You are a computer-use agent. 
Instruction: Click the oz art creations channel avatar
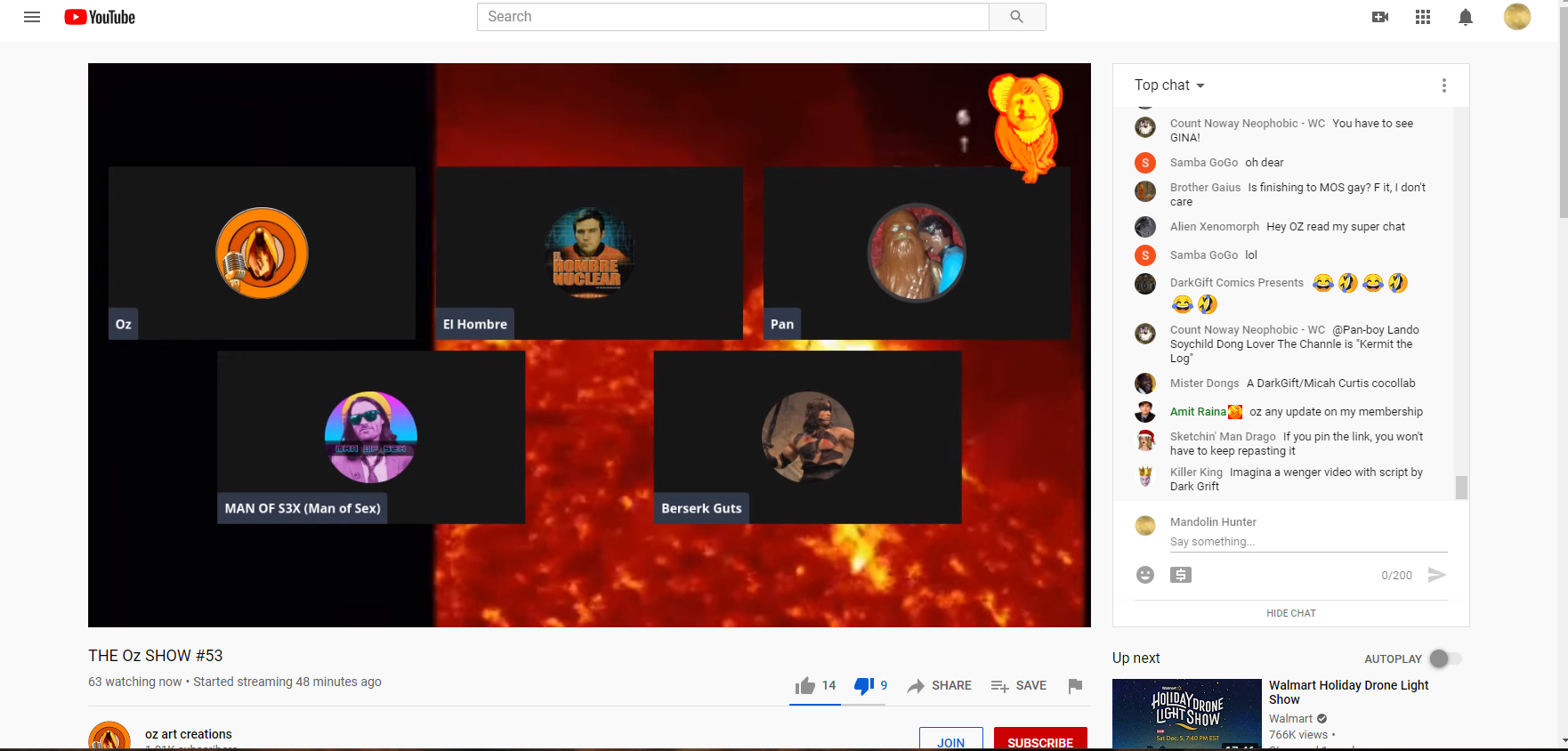tap(109, 736)
